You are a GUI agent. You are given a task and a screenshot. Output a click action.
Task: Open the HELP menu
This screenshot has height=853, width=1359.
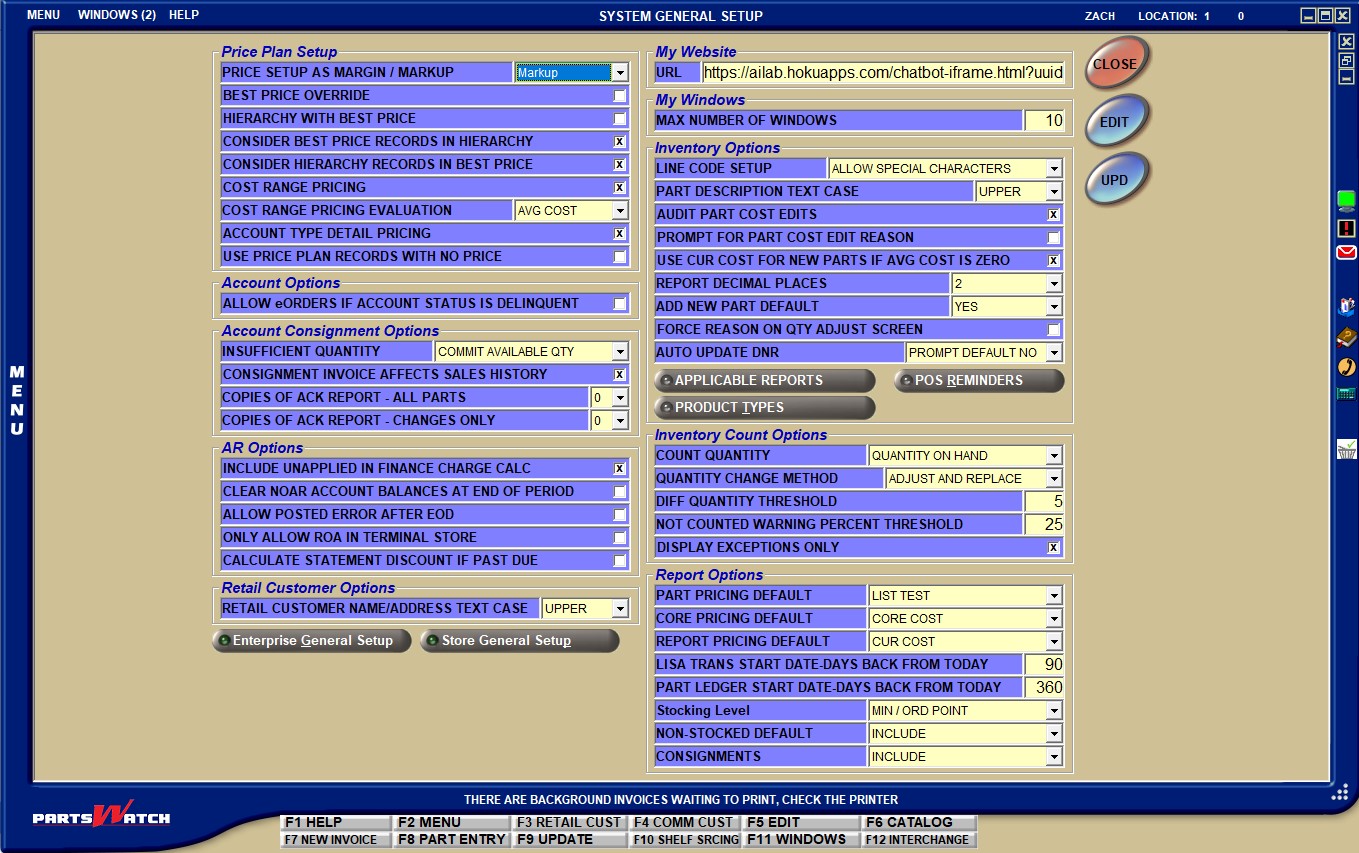(186, 15)
